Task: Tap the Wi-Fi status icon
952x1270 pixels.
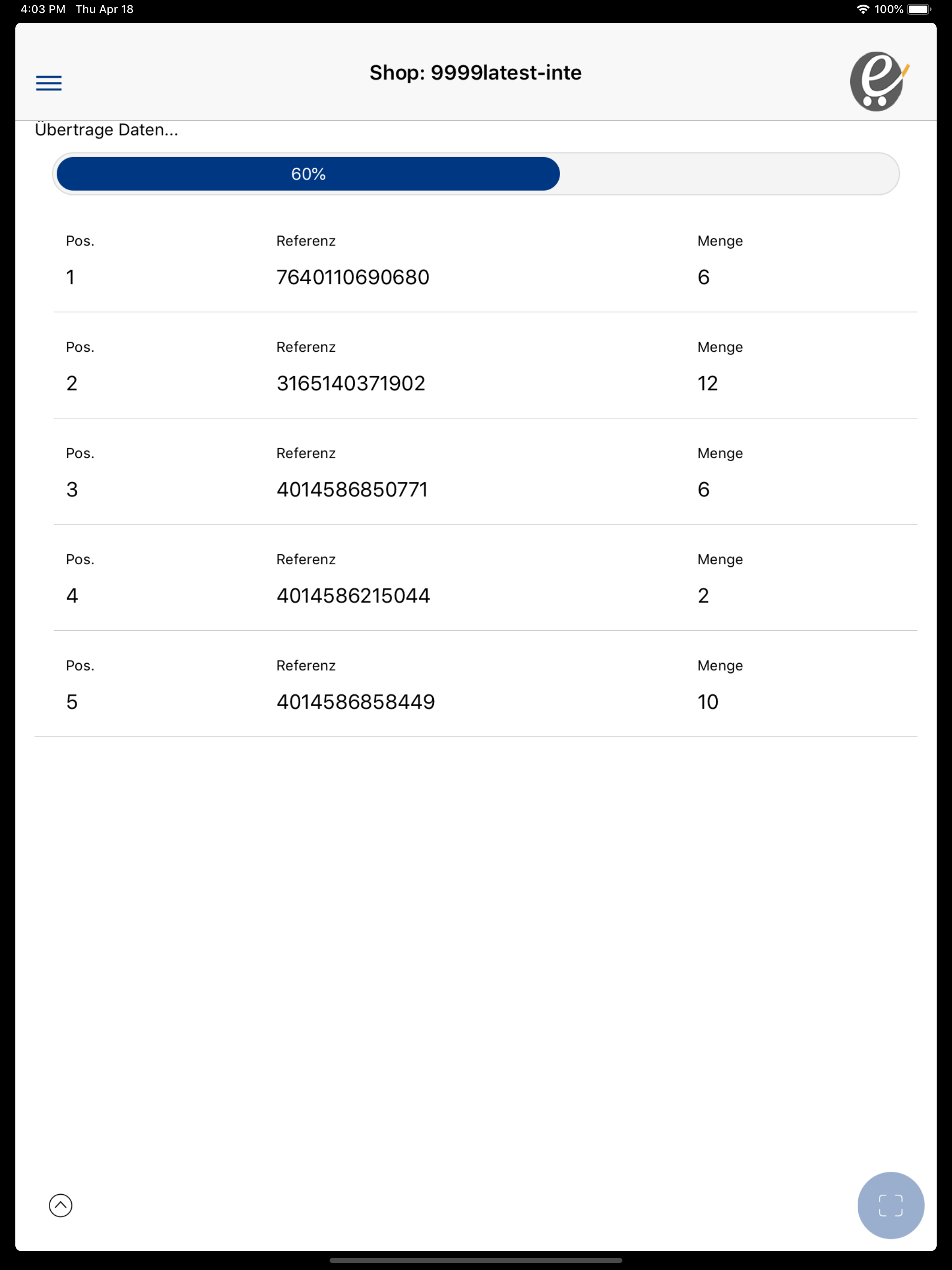Action: (862, 9)
